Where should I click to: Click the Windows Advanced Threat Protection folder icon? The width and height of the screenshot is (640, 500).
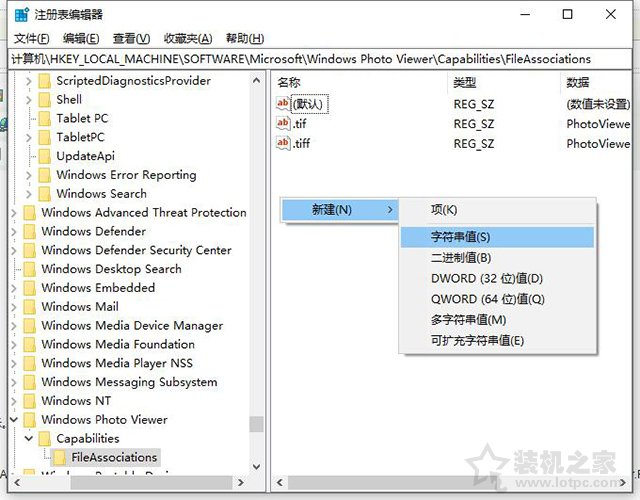click(29, 213)
